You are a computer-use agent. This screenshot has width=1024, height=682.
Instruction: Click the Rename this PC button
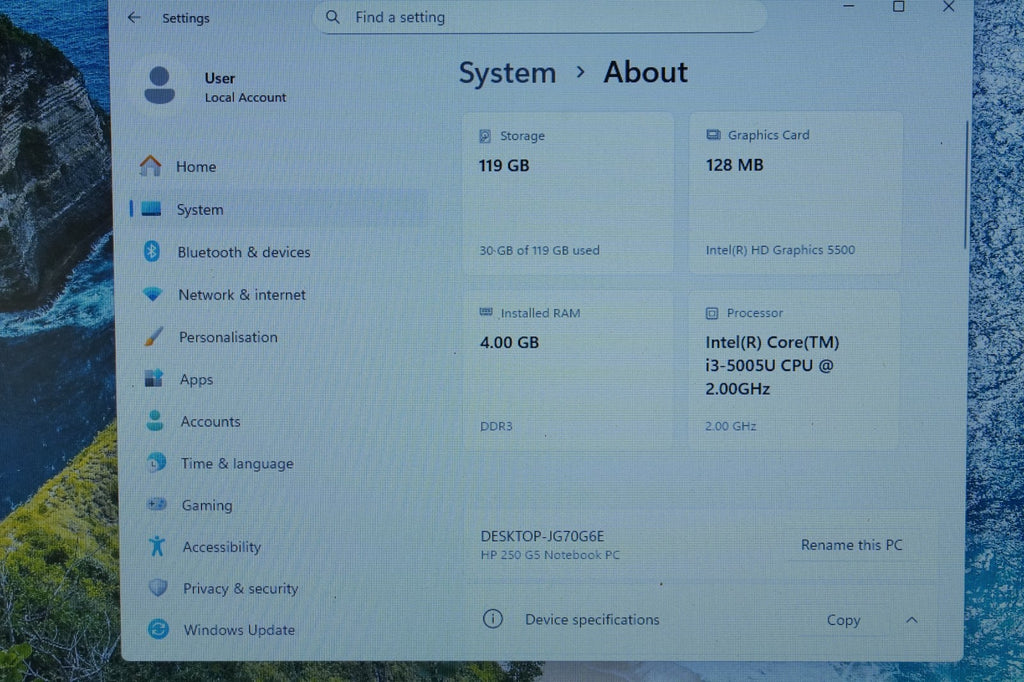[851, 545]
